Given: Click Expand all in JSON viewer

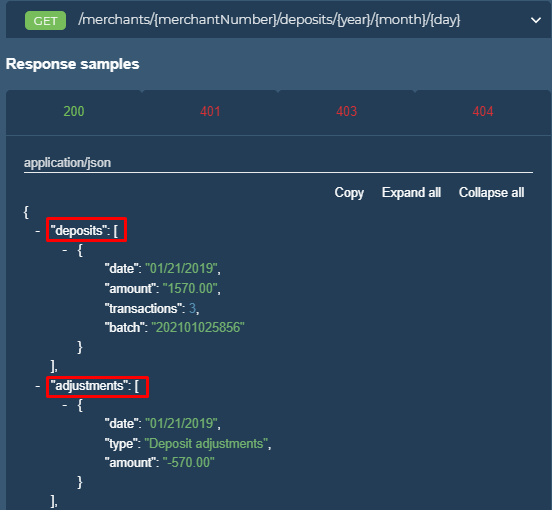Looking at the screenshot, I should [x=411, y=193].
